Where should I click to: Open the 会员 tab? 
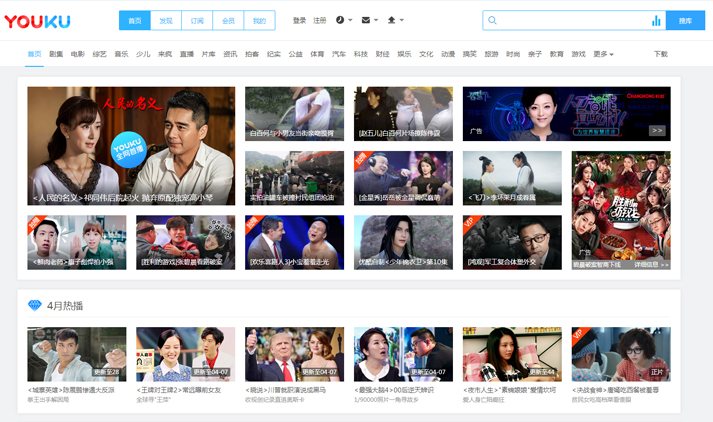(x=228, y=20)
